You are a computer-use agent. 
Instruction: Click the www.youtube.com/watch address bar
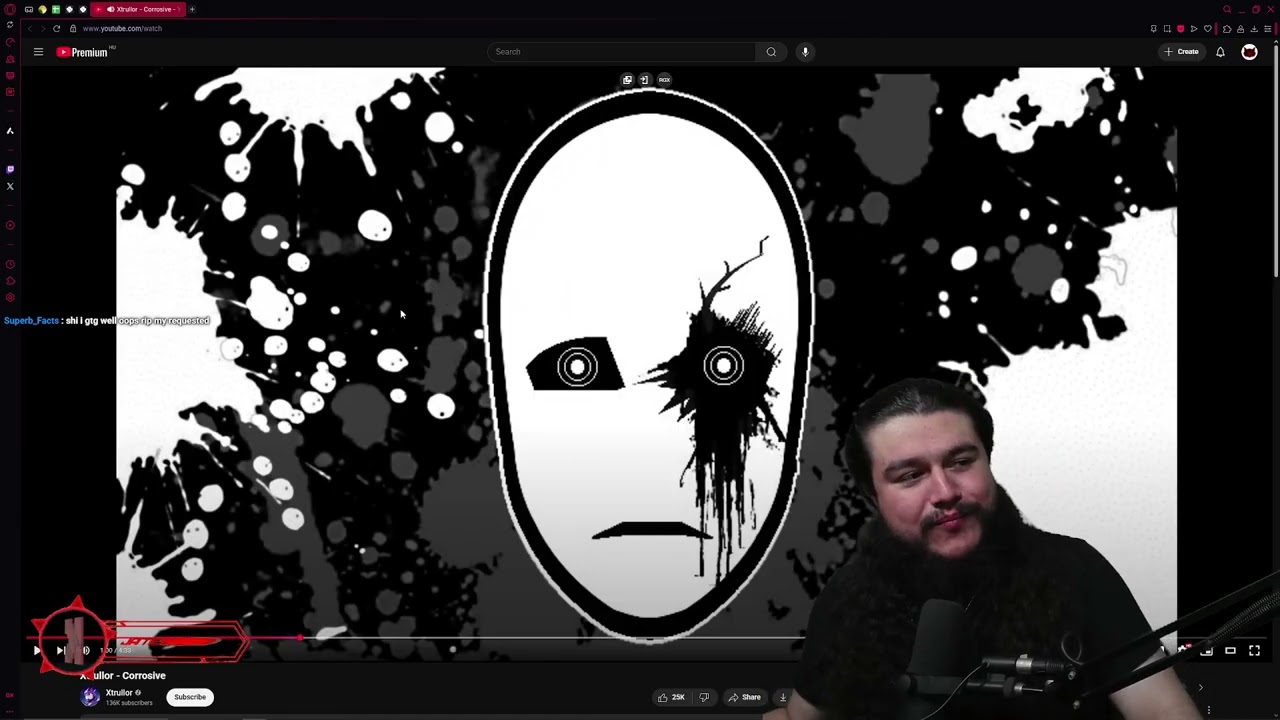pos(122,28)
